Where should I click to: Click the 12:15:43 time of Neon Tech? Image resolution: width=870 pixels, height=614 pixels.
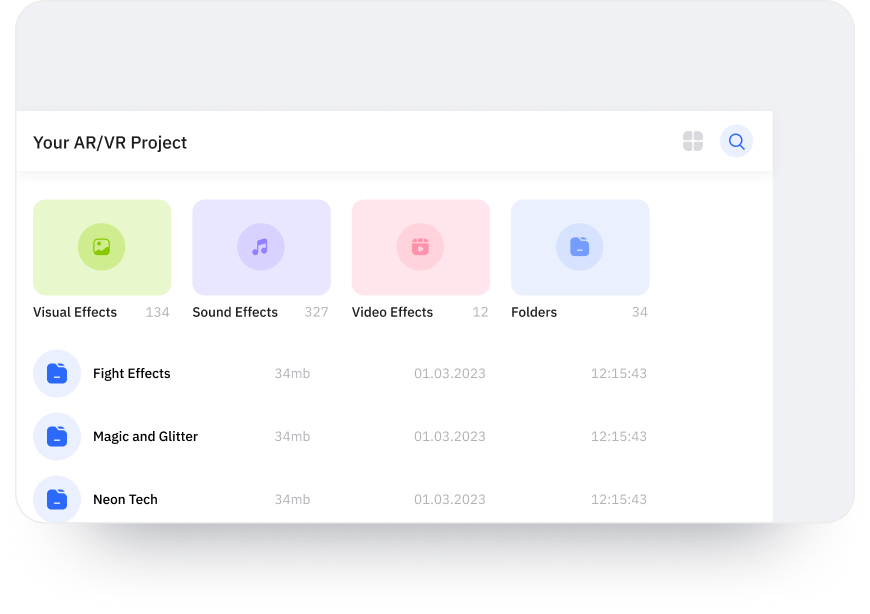[x=619, y=499]
